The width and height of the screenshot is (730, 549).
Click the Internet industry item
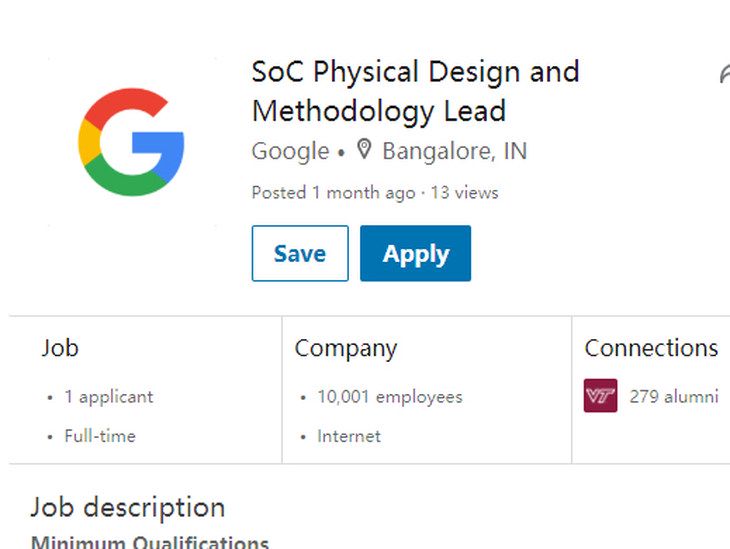coord(349,436)
